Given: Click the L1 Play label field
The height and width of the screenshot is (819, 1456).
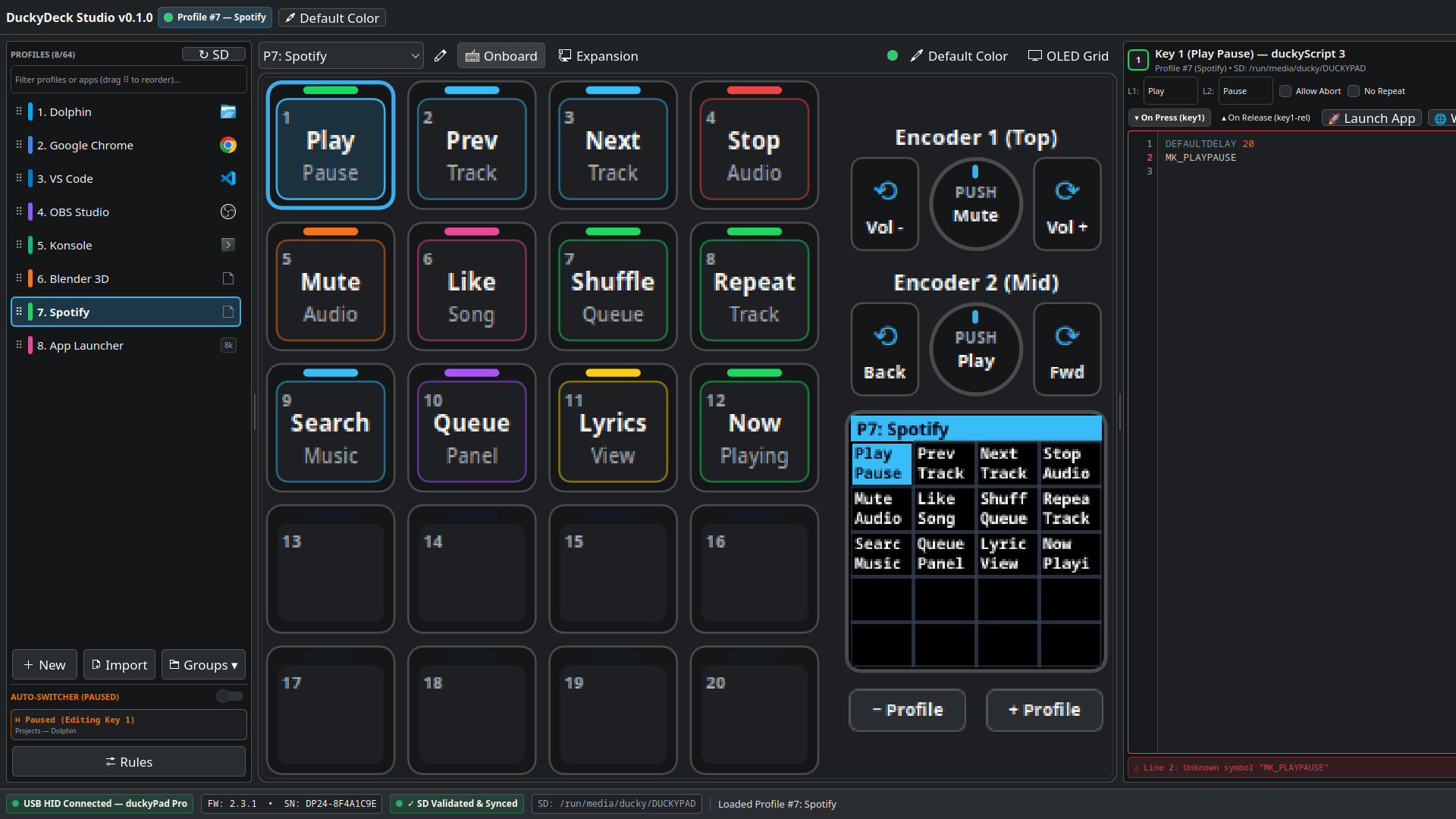Looking at the screenshot, I should pos(1171,91).
